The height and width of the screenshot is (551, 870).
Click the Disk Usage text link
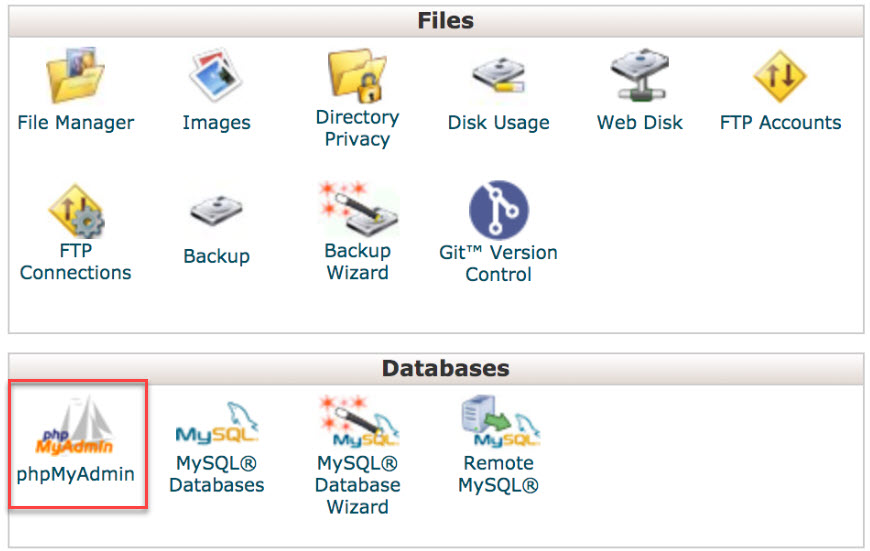(x=498, y=123)
